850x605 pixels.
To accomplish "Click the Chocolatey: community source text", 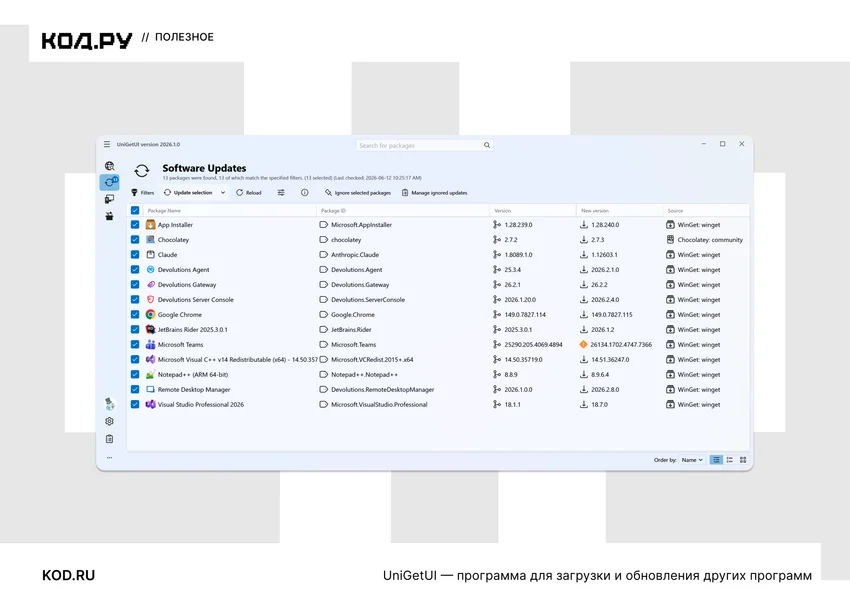I will click(710, 240).
